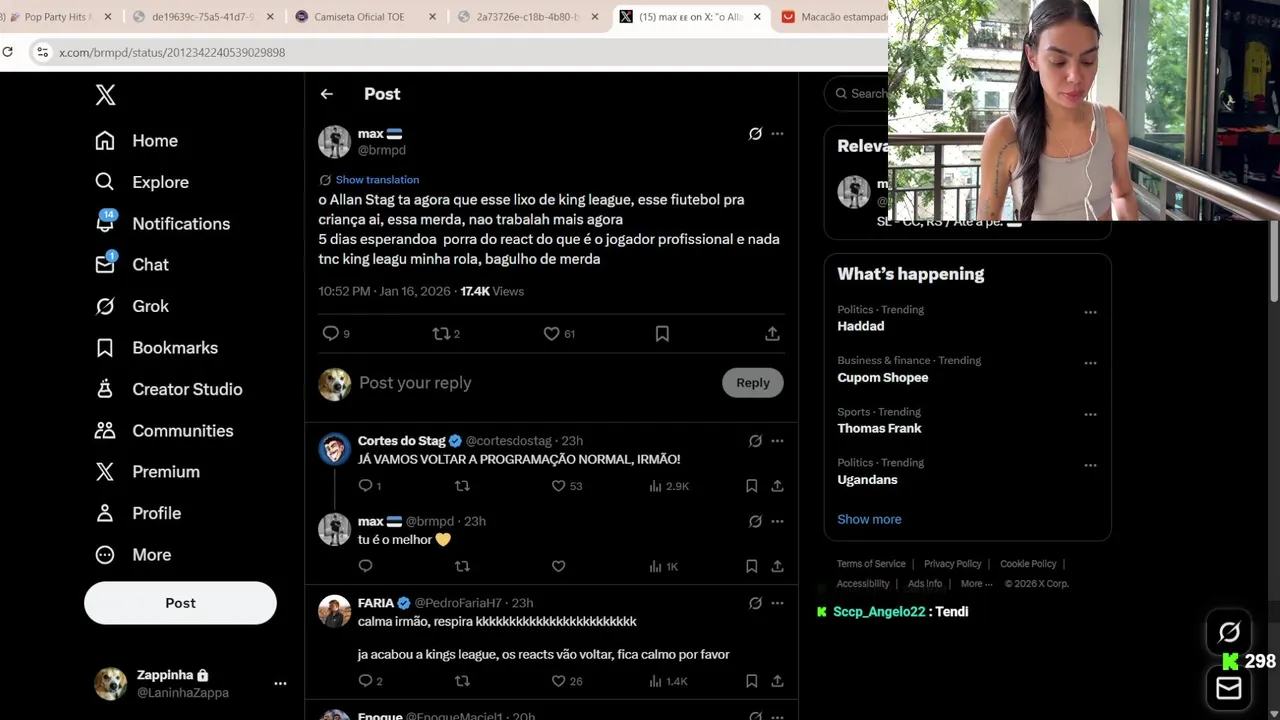Repost the main post by max
This screenshot has width=1280, height=720.
tap(446, 334)
